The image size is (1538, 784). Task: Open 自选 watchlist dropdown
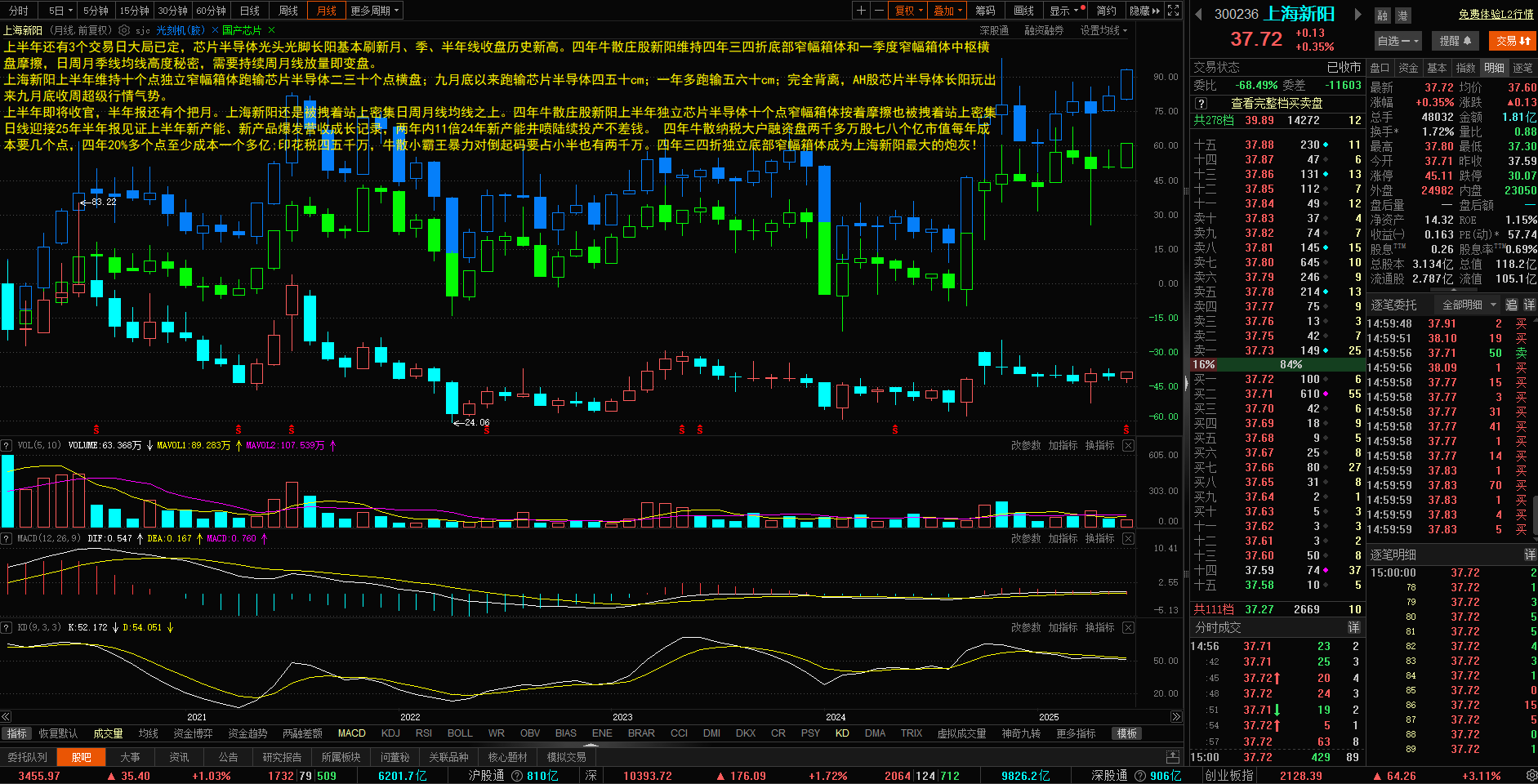tap(1398, 40)
